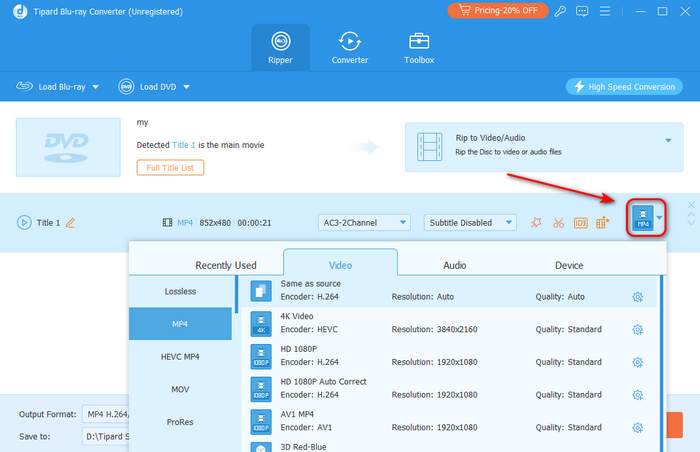Click the film strip icon beside MP4
The width and height of the screenshot is (700, 452).
tap(167, 222)
